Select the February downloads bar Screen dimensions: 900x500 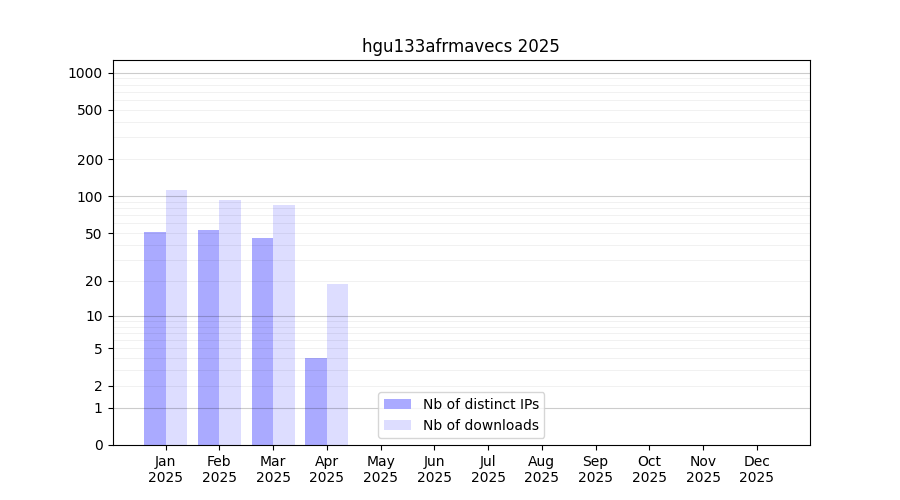pos(230,322)
